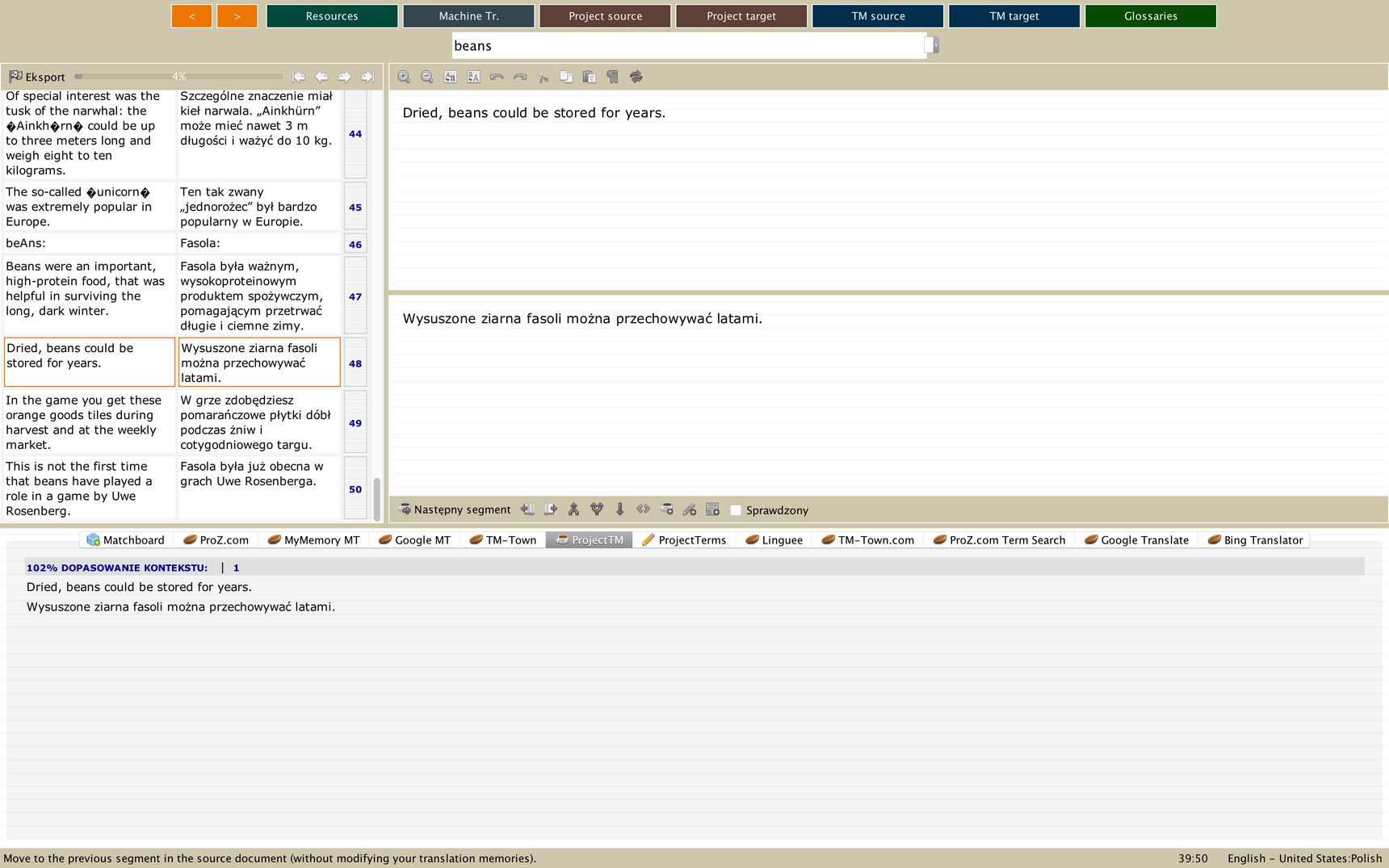Screen dimensions: 1389x868
Task: Click the merge segments icon
Action: pos(573,509)
